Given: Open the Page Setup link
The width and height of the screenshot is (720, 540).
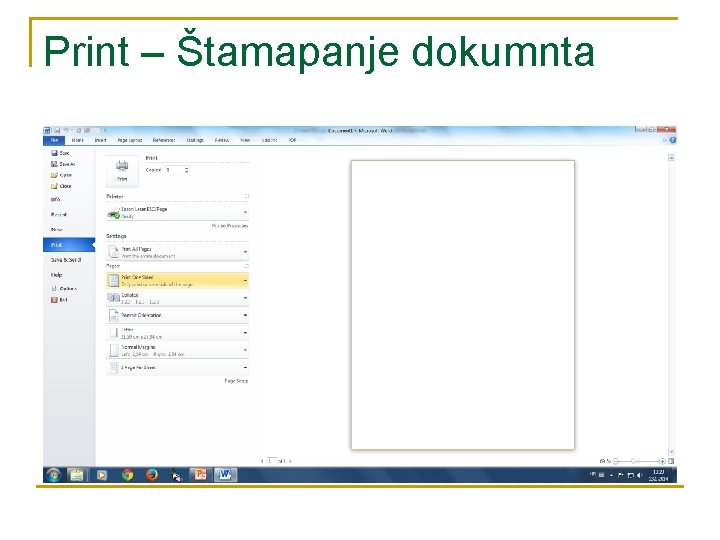Looking at the screenshot, I should coord(236,381).
